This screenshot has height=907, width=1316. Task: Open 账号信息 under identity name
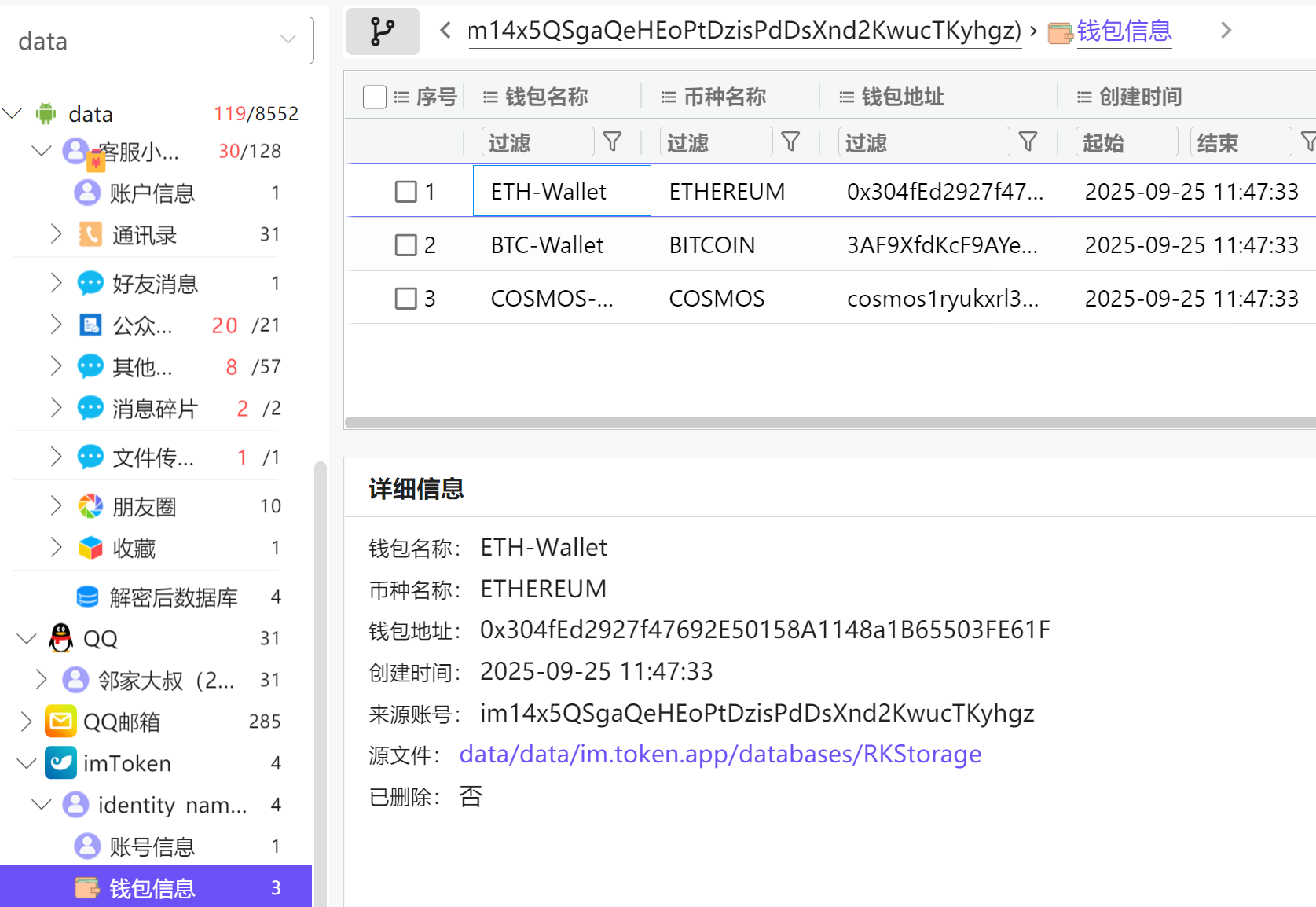(152, 846)
